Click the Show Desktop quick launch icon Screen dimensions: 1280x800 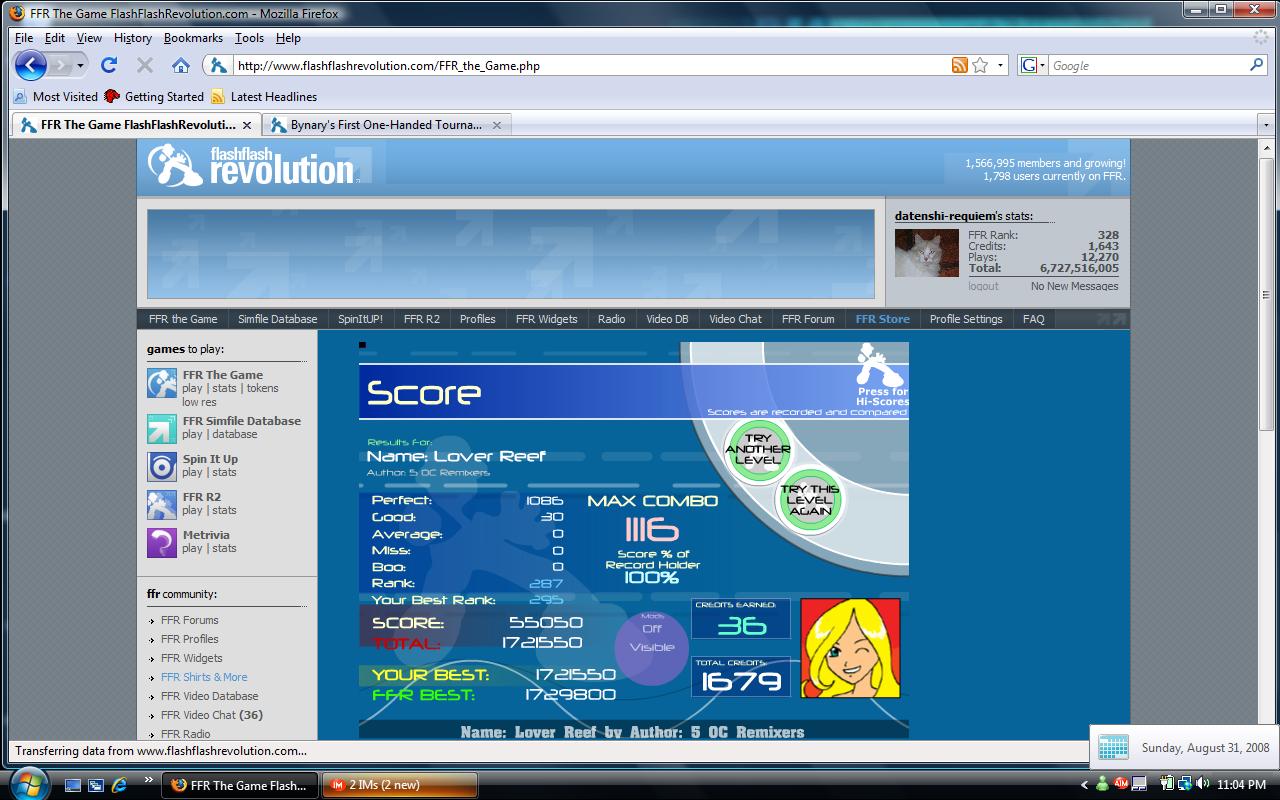(74, 785)
